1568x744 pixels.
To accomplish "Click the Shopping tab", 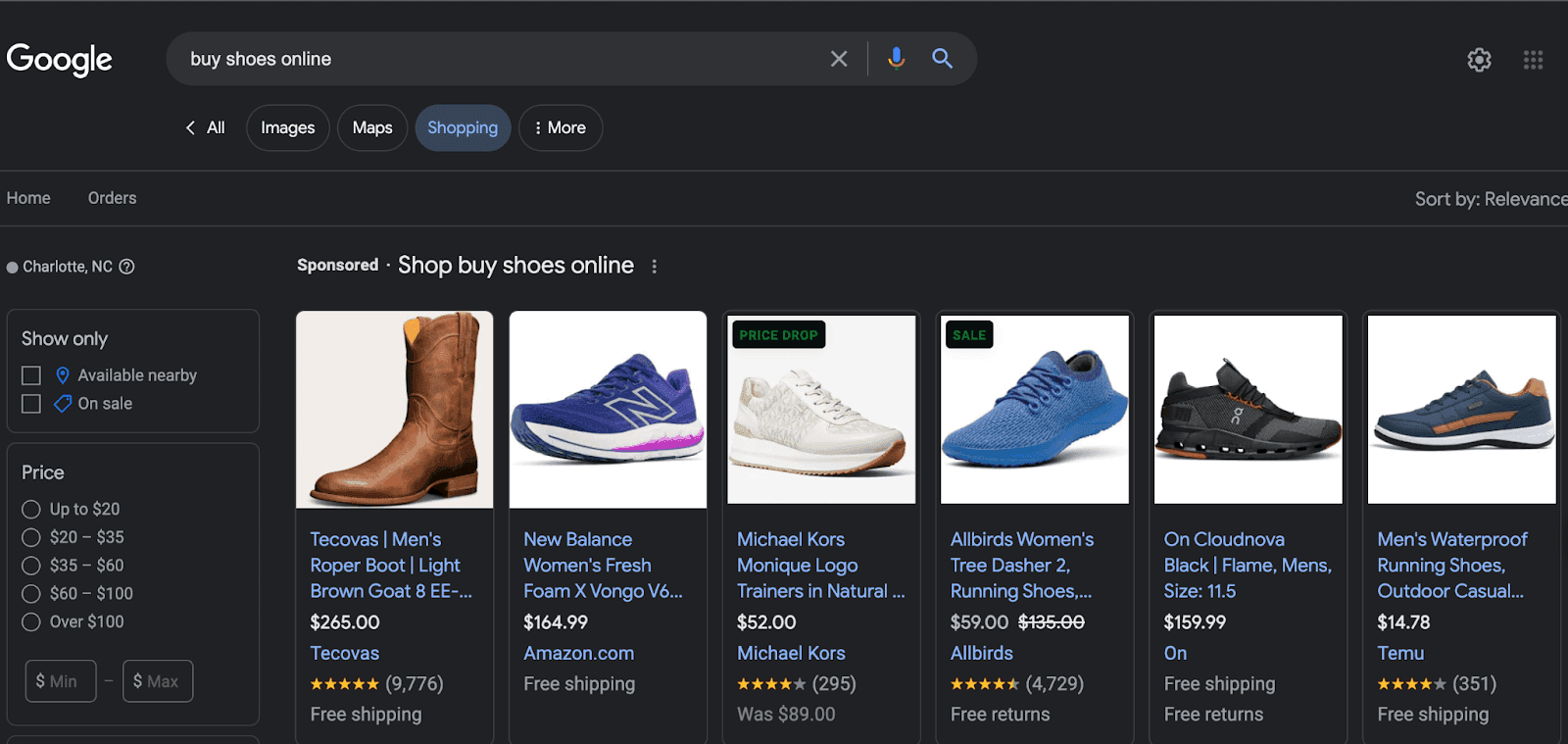I will [463, 128].
